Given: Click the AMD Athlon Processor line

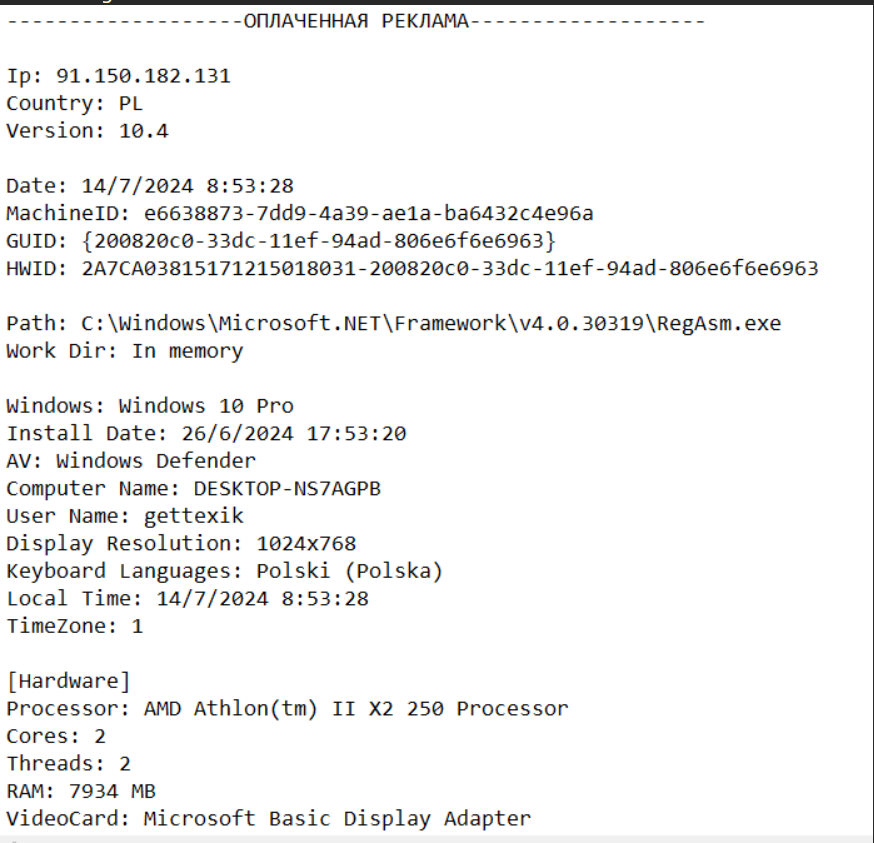Looking at the screenshot, I should pyautogui.click(x=287, y=709).
